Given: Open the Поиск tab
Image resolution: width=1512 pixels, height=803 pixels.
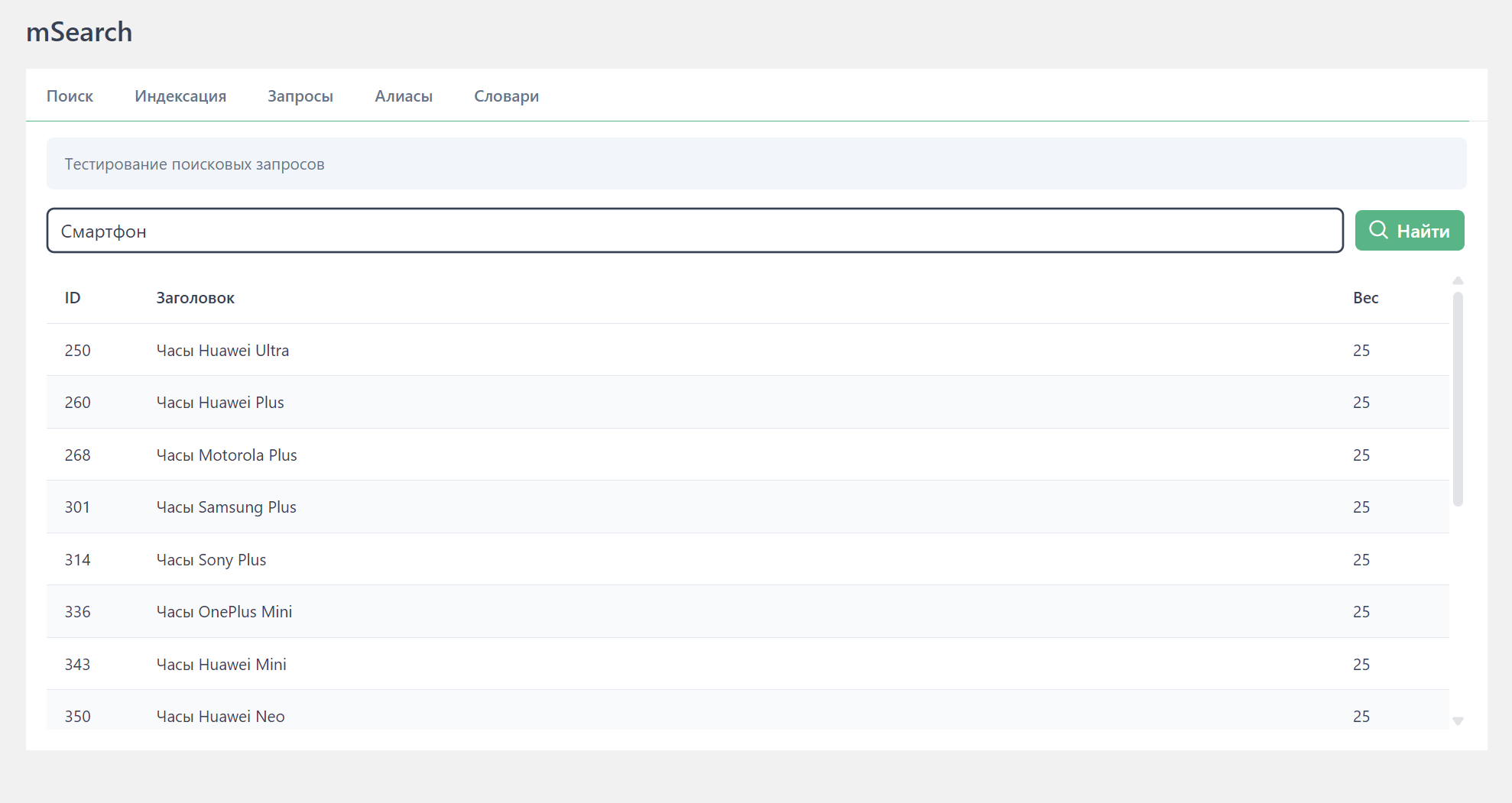Looking at the screenshot, I should click(x=70, y=96).
